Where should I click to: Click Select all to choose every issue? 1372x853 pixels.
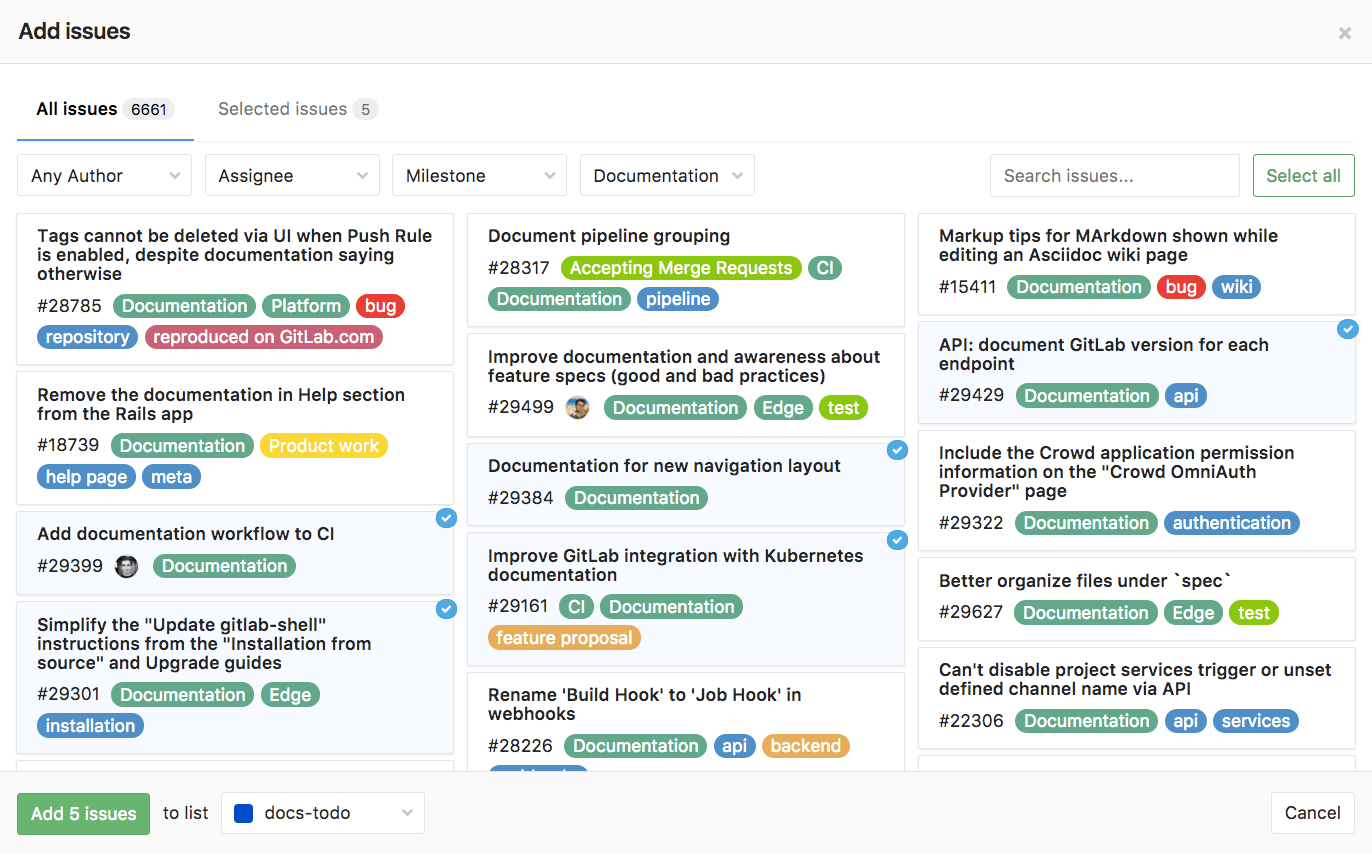coord(1303,175)
